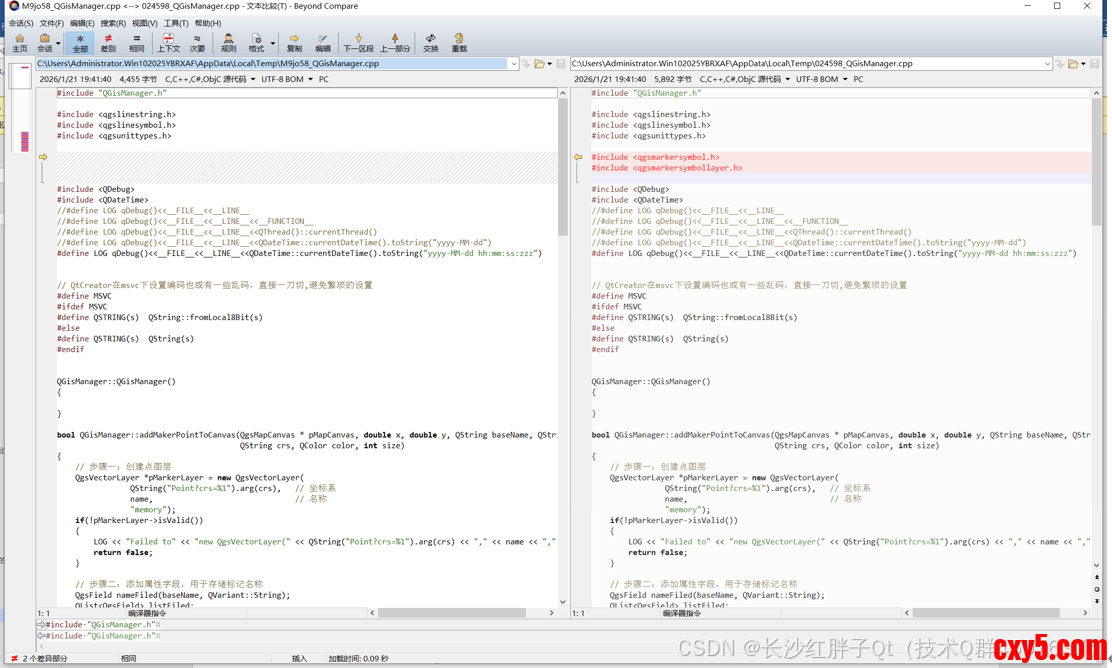Viewport: 1112px width, 668px height.
Task: Toggle the 相同 (Same) filter
Action: [x=136, y=42]
